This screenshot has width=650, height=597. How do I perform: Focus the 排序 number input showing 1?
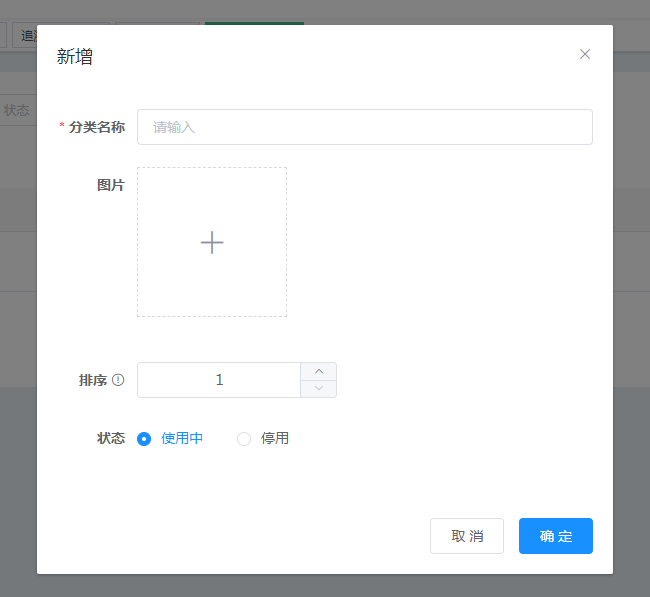219,380
